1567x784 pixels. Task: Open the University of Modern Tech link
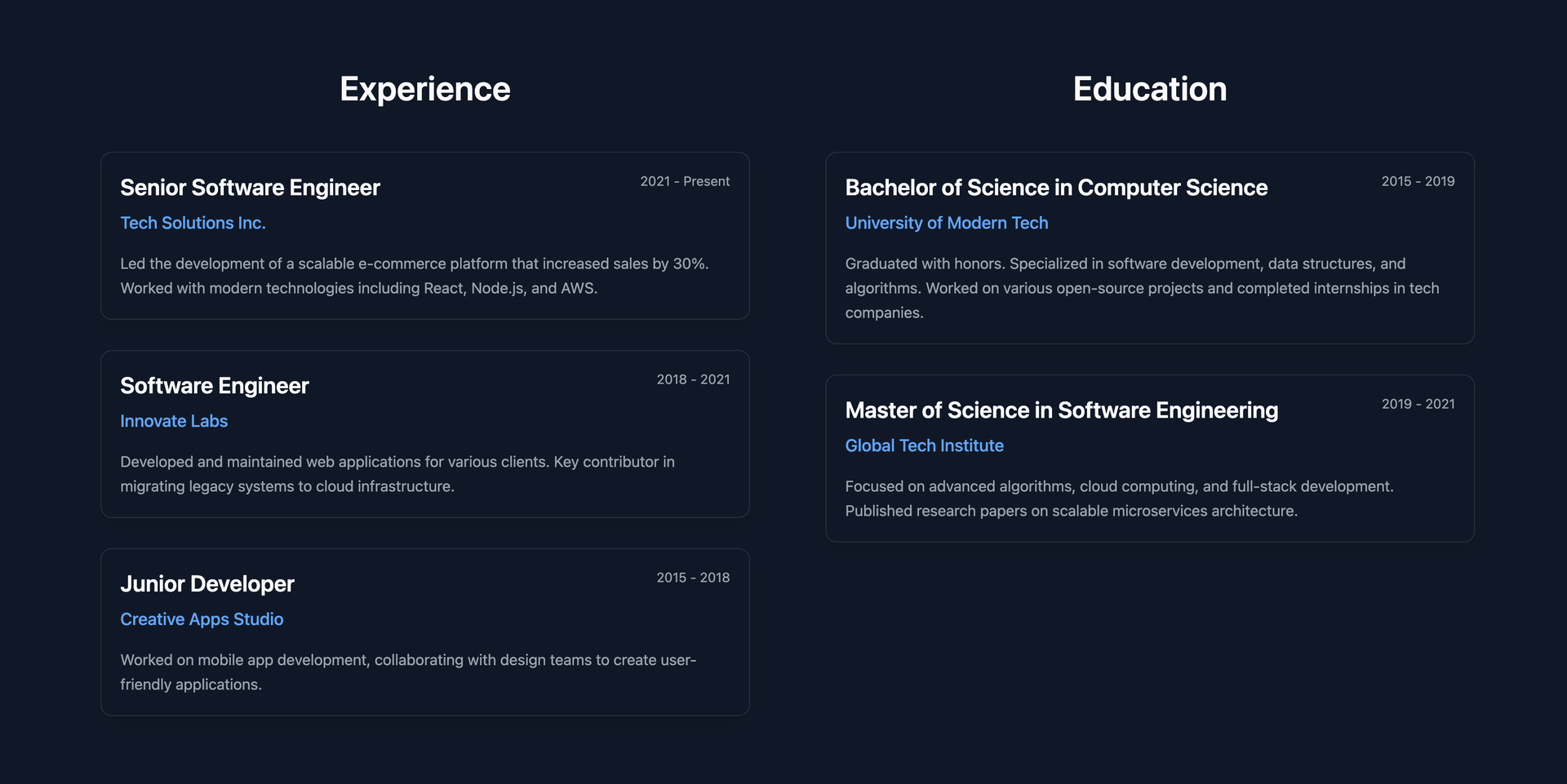coord(946,223)
